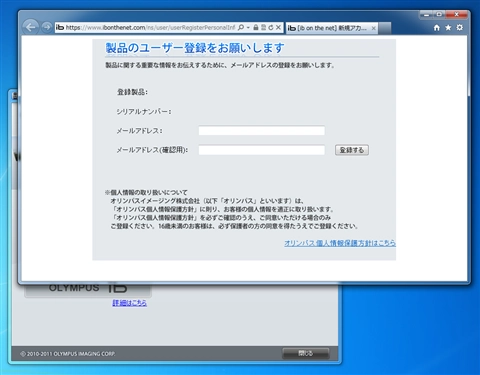This screenshot has height=375, width=480.
Task: Open browser Tools gear icon
Action: 460,28
